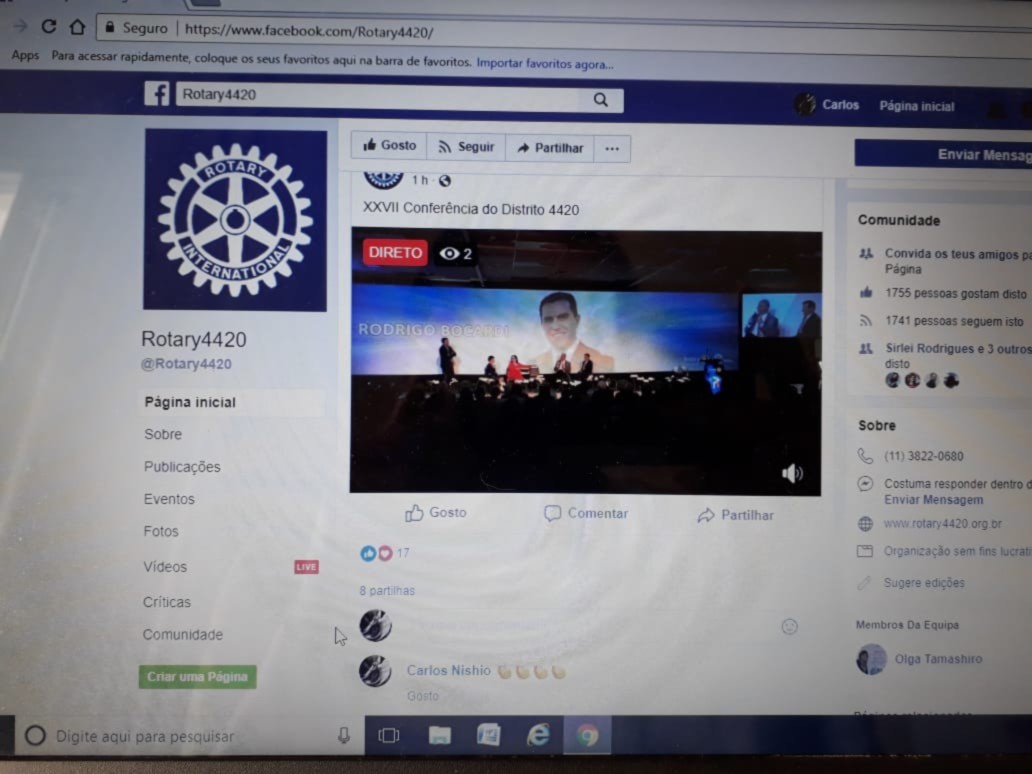The height and width of the screenshot is (774, 1032).
Task: Open Partilhar options below the video
Action: tap(735, 515)
